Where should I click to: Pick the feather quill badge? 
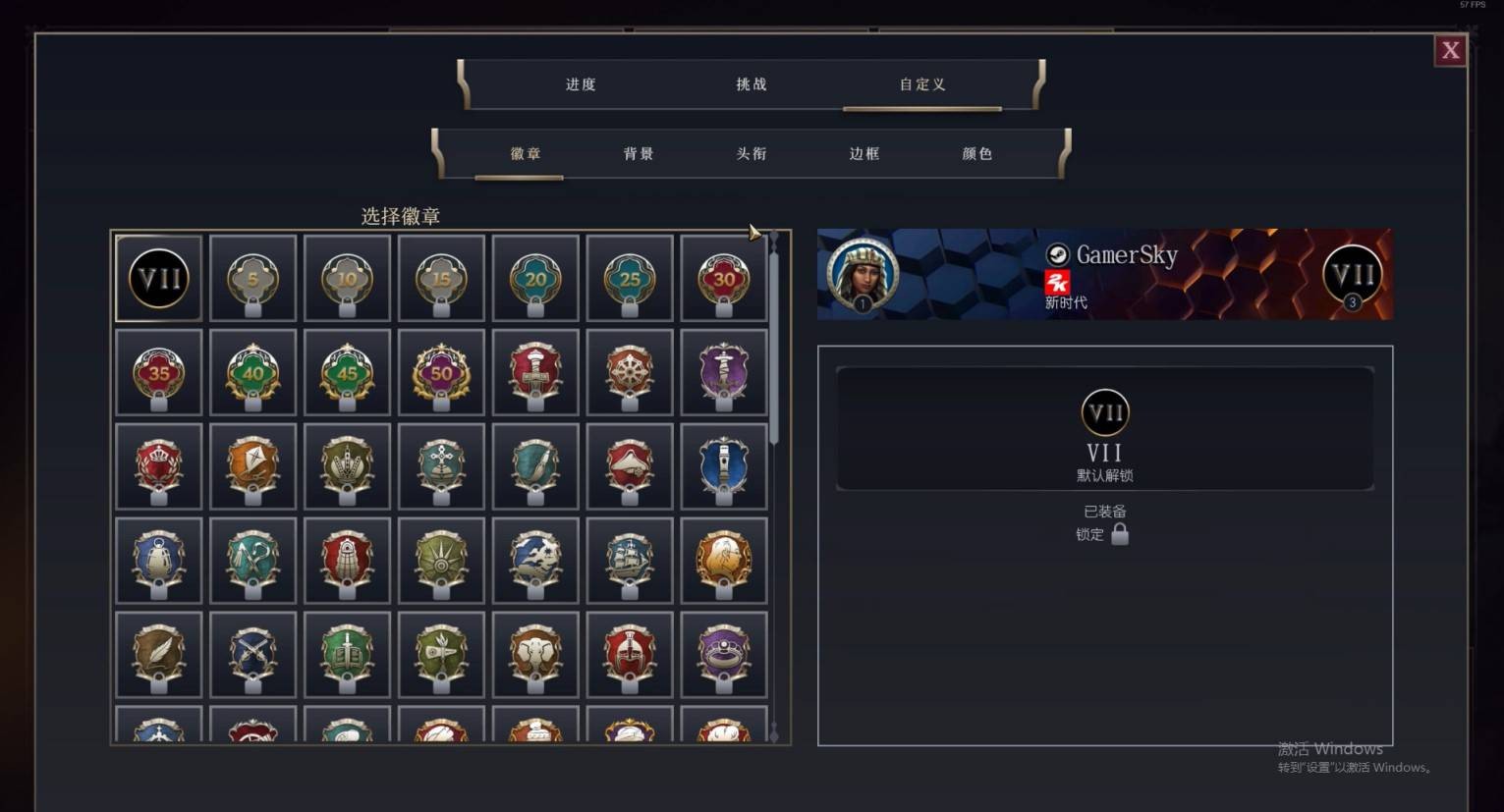point(158,655)
